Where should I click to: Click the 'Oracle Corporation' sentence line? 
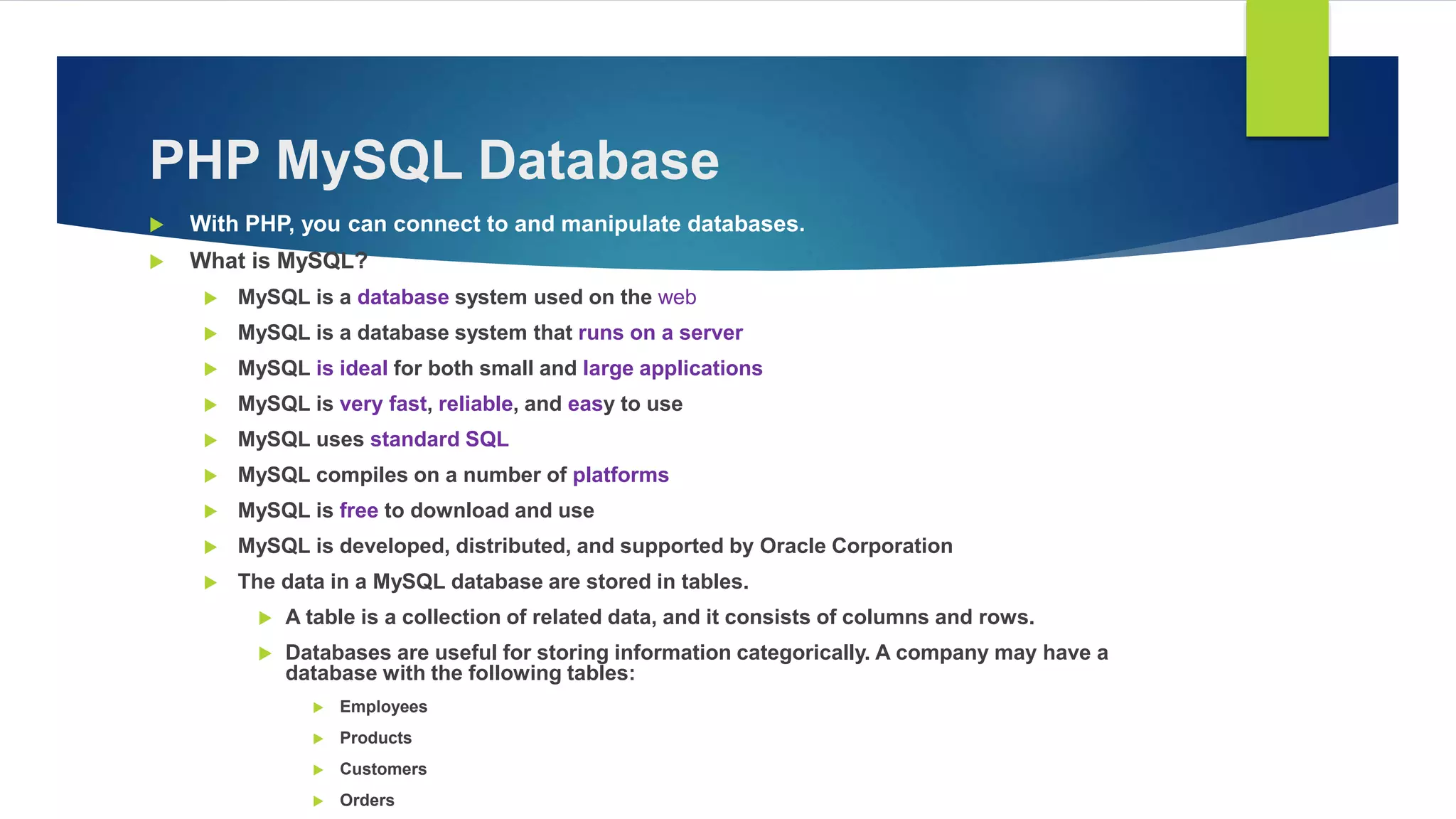click(x=594, y=546)
